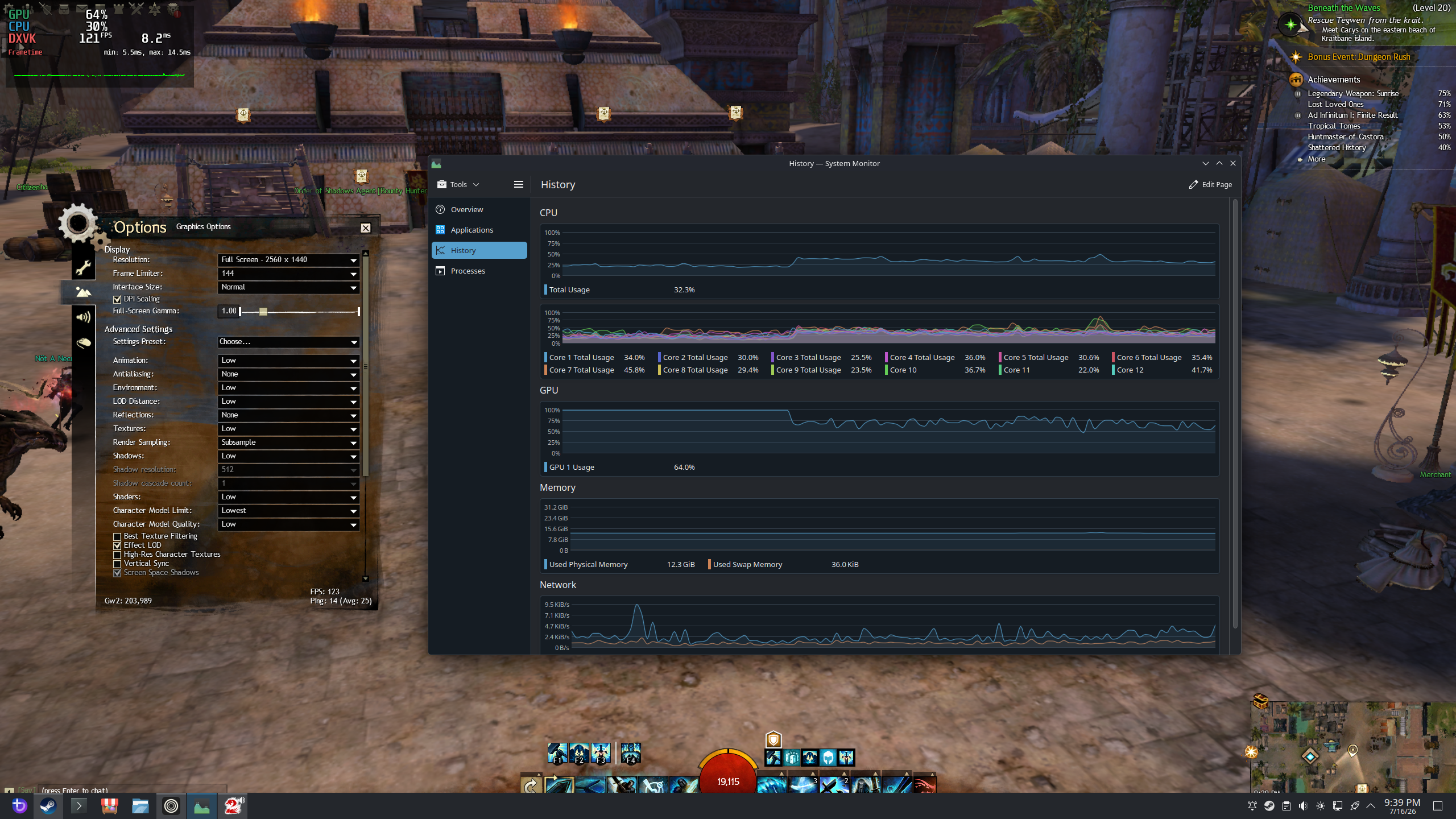The image size is (1456, 819).
Task: Close the Graphics Options window
Action: tap(366, 227)
